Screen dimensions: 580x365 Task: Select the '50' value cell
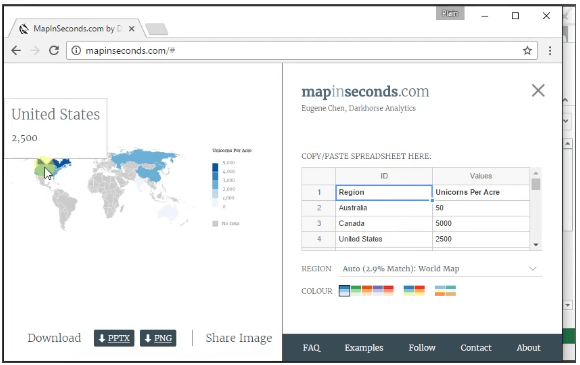[x=481, y=208]
